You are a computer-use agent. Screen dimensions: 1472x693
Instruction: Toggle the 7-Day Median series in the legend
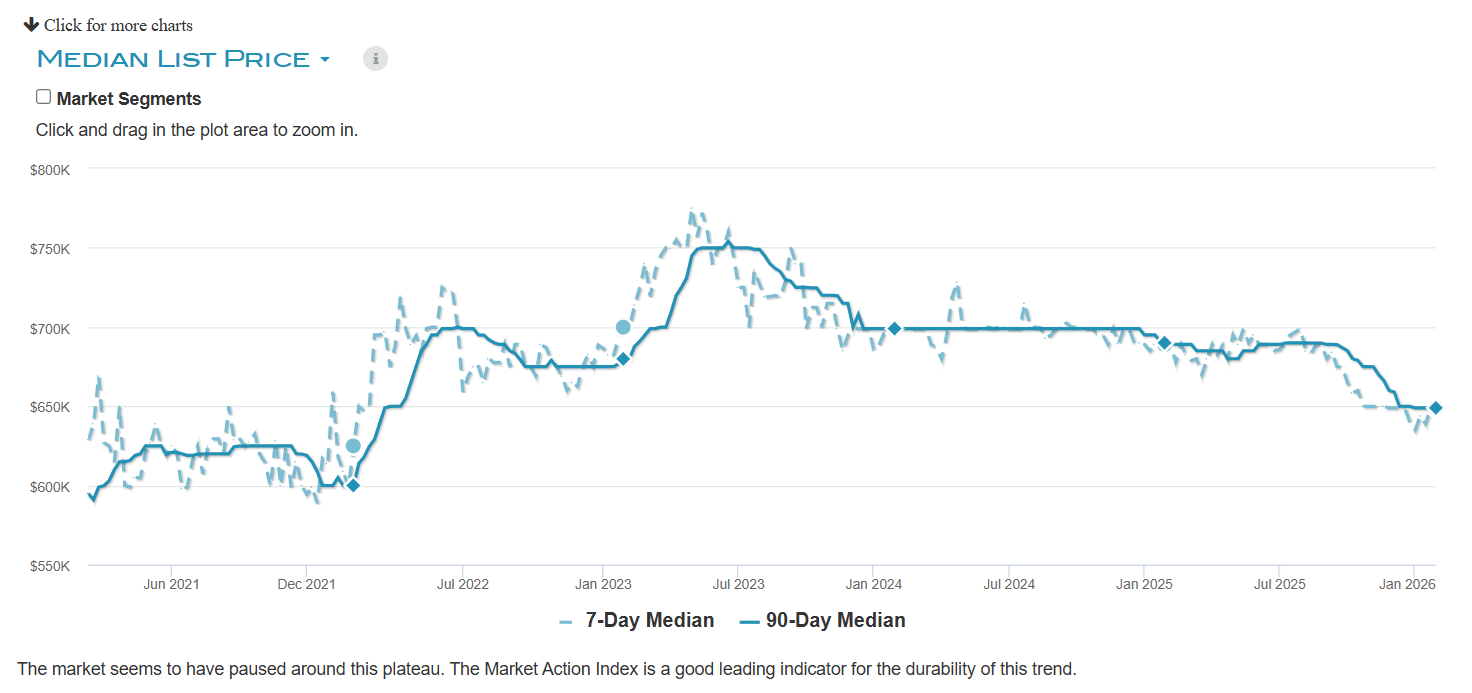(x=649, y=620)
